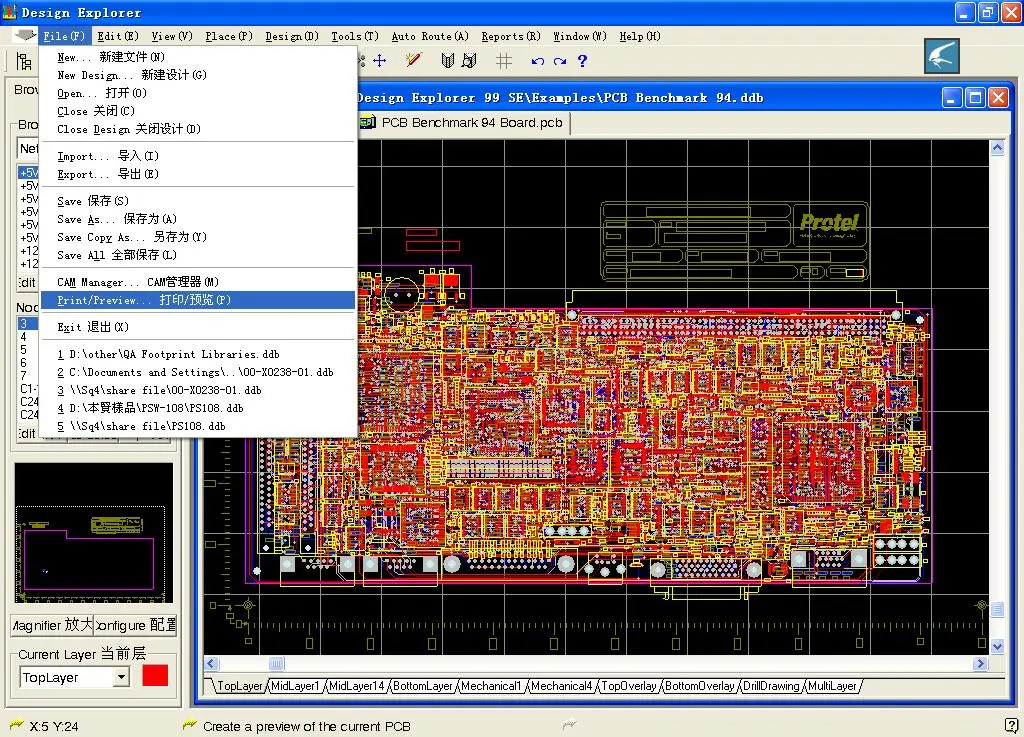
Task: Choose Save As in File menu
Action: 197,219
